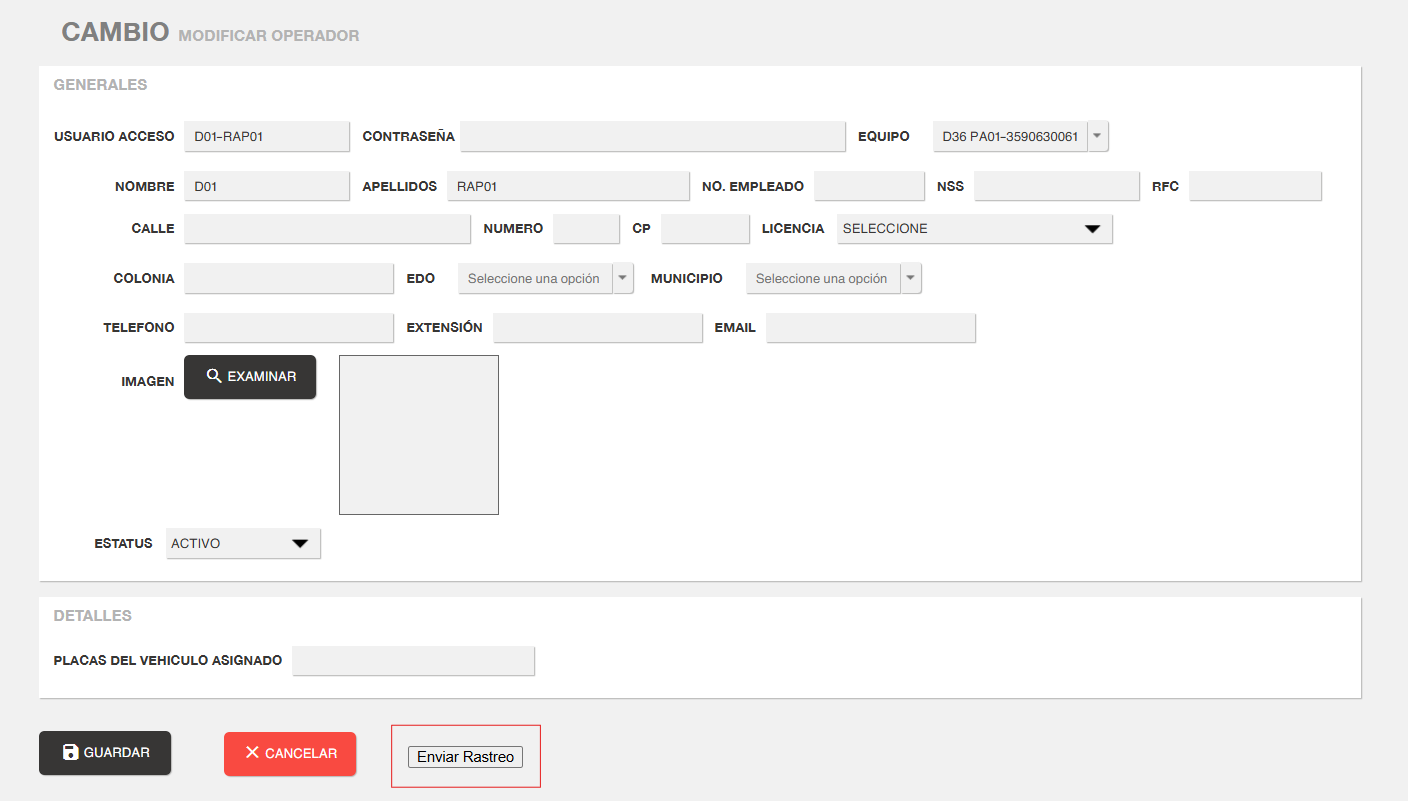Click the Placas del Vehiculo Asignado field
This screenshot has height=801, width=1408.
tap(413, 661)
